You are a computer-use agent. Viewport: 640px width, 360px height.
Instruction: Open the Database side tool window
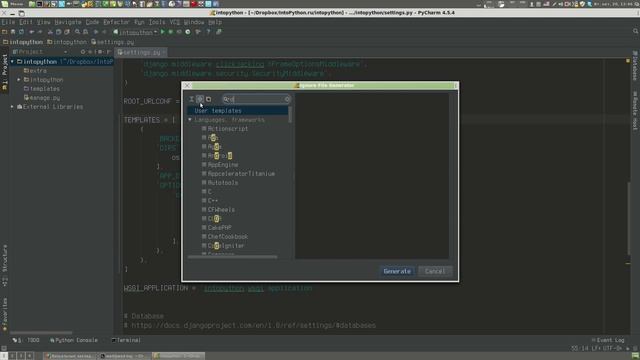[x=635, y=66]
